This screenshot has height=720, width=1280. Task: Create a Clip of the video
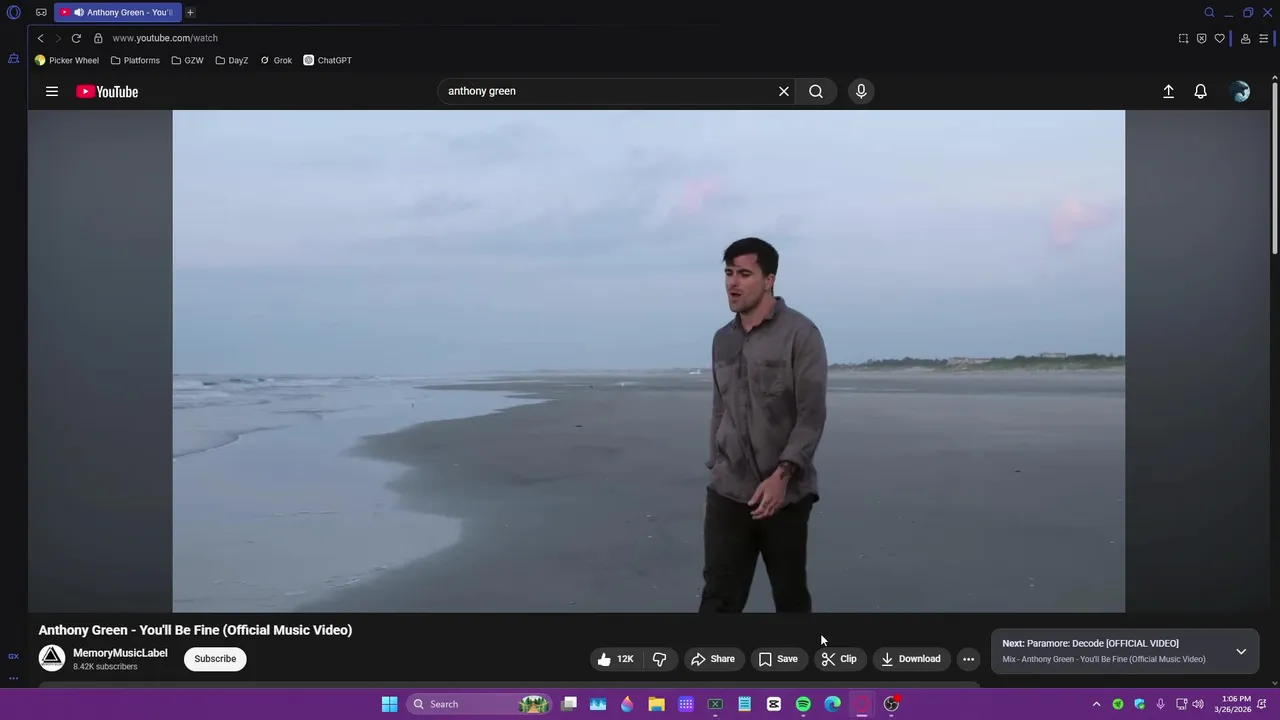point(840,659)
